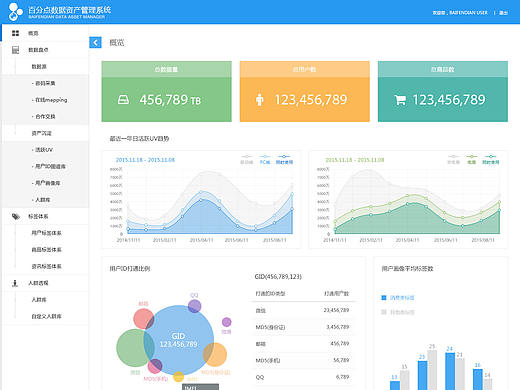Click the blue chart date range 2015.11.18
This screenshot has width=520, height=390.
(x=145, y=160)
